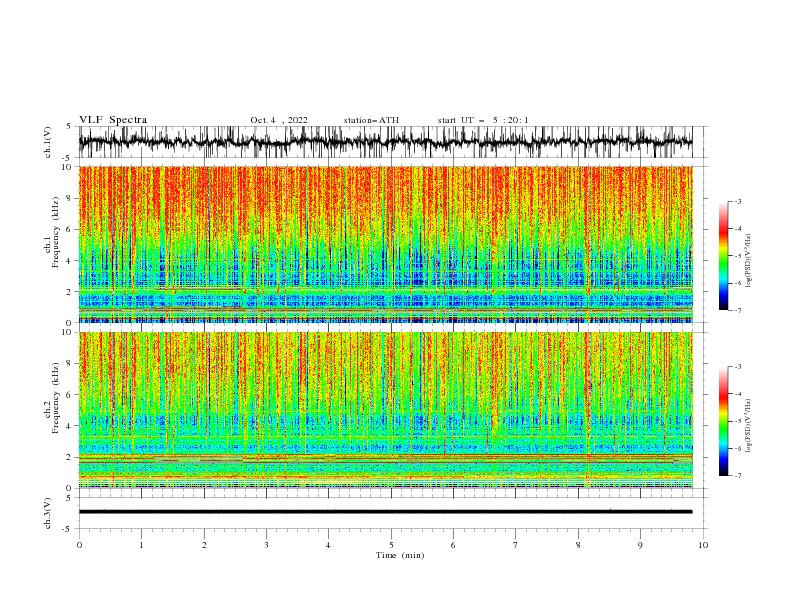Click the "9" tick on the time axis
This screenshot has height=612, width=792.
coord(640,545)
